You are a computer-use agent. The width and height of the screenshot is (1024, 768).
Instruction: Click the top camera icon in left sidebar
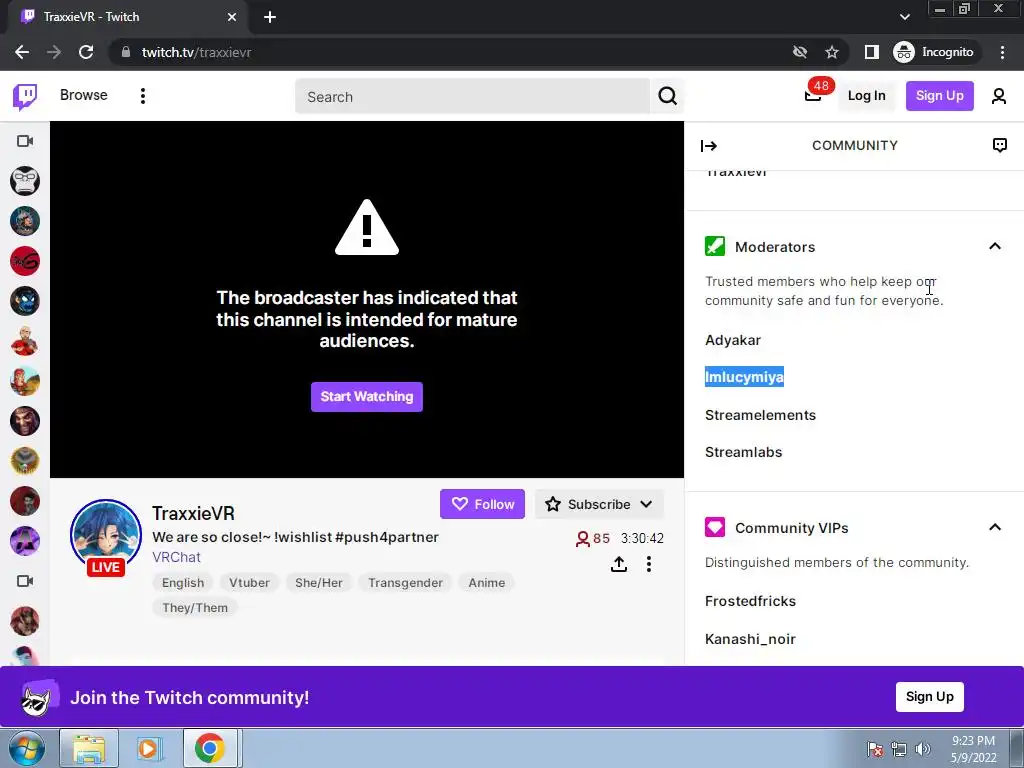pyautogui.click(x=25, y=141)
